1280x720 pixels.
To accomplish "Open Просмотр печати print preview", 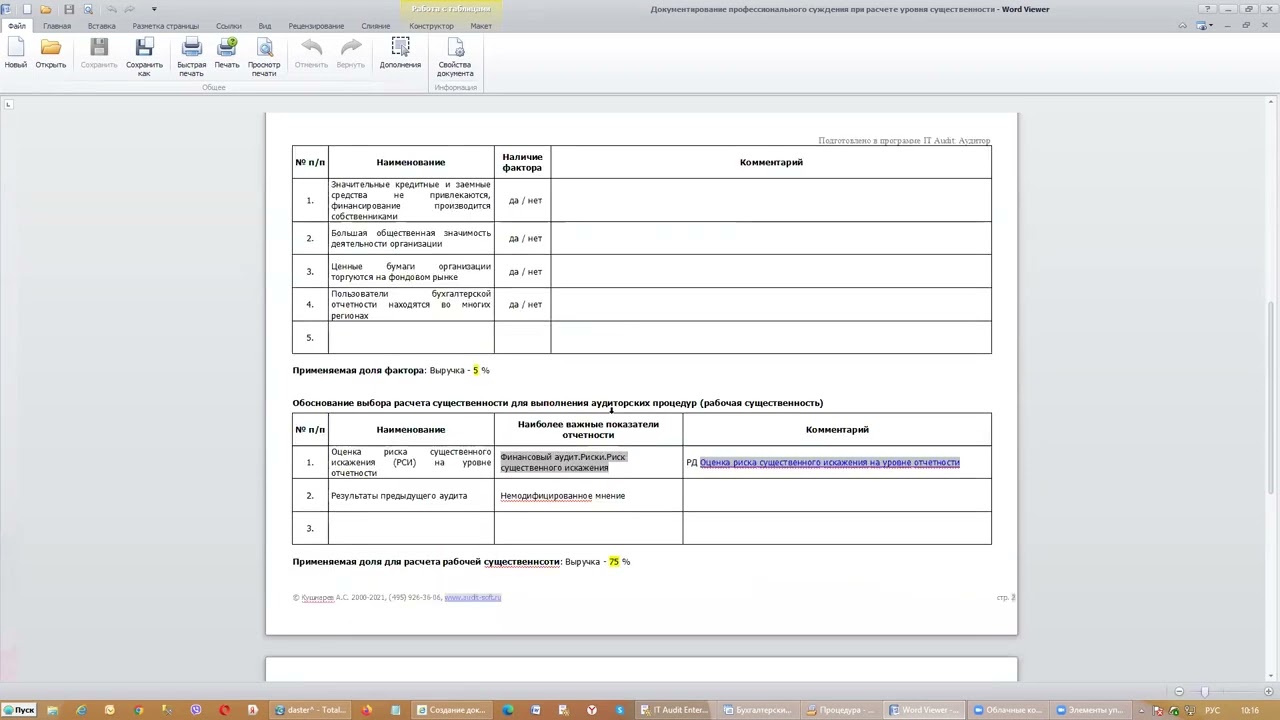I will pos(264,57).
